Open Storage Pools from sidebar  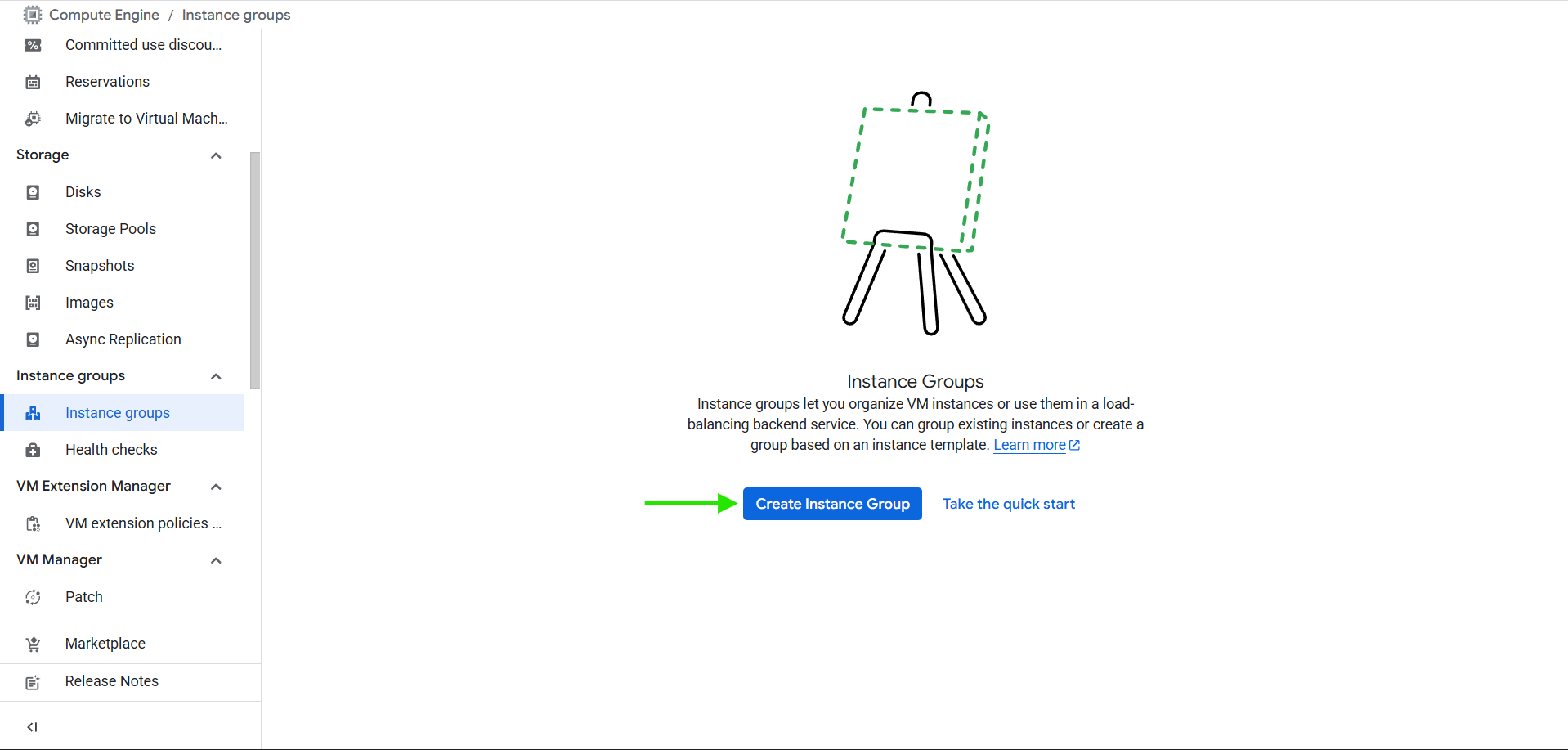click(110, 229)
